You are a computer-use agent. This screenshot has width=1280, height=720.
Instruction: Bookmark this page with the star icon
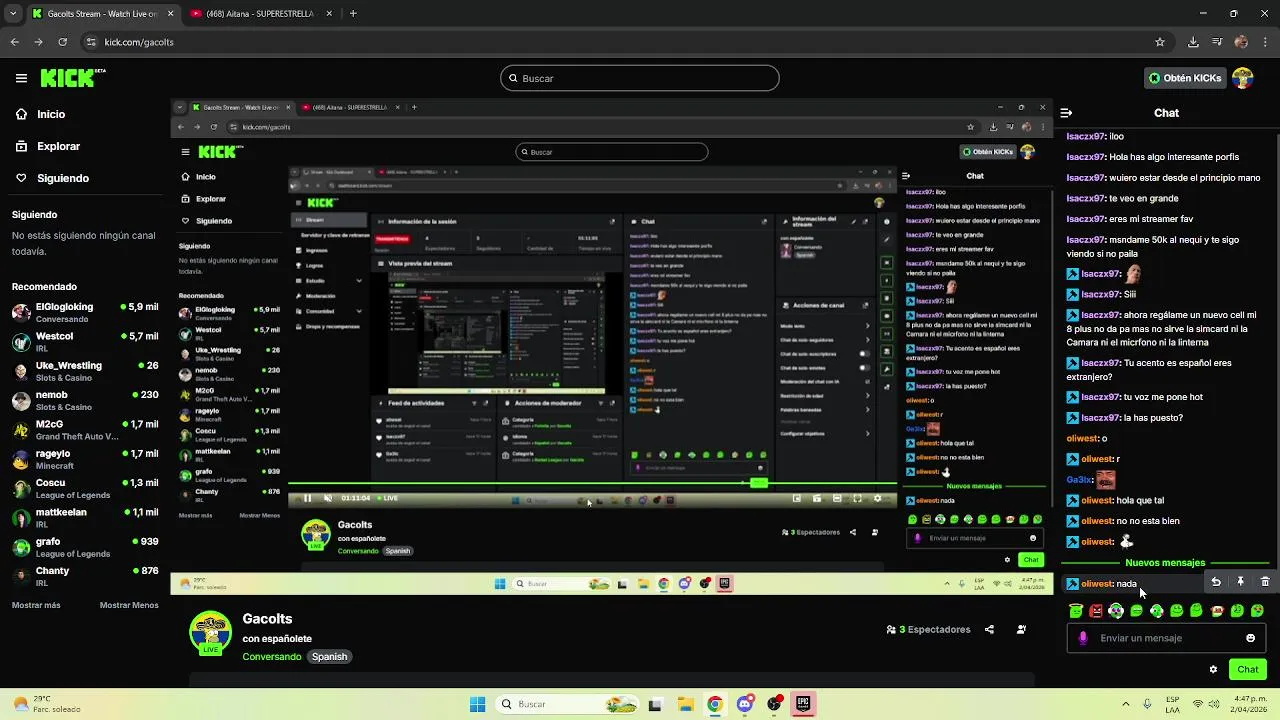coord(1160,42)
